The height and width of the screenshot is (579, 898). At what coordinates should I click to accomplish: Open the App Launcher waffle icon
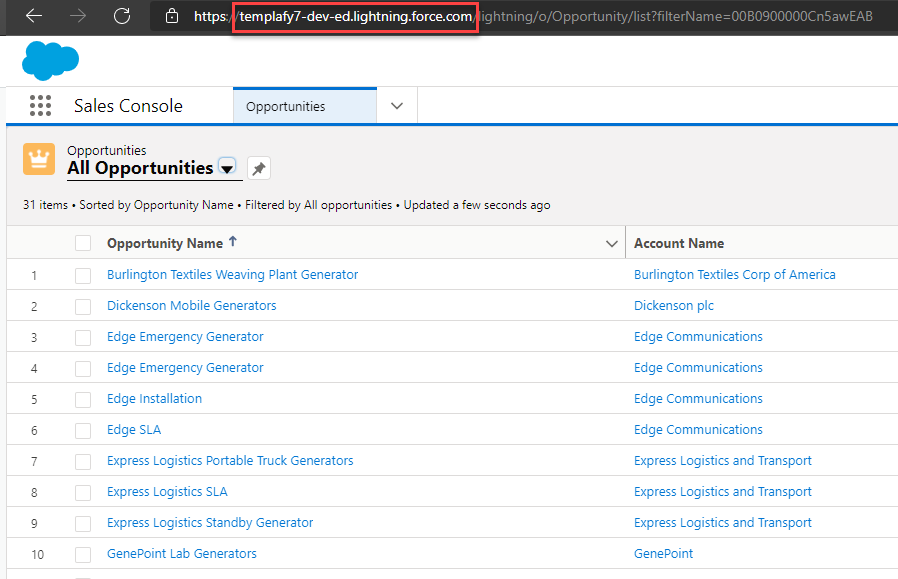[40, 105]
